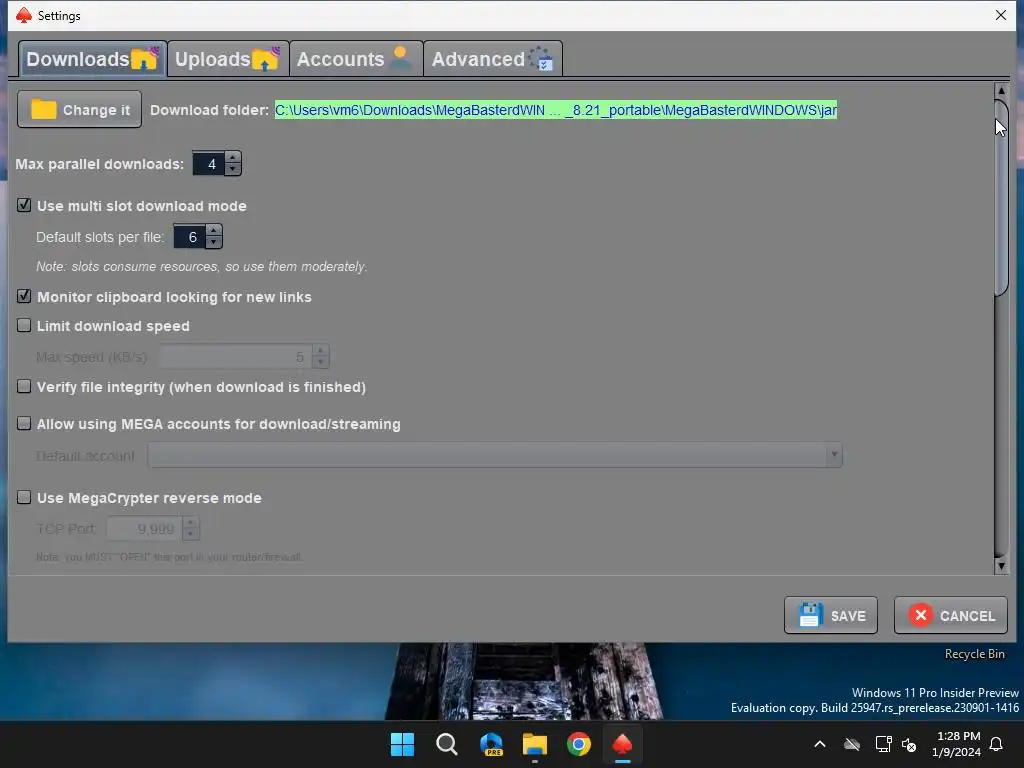Image resolution: width=1024 pixels, height=768 pixels.
Task: Click scrollbar up arrow in settings
Action: [x=1001, y=91]
